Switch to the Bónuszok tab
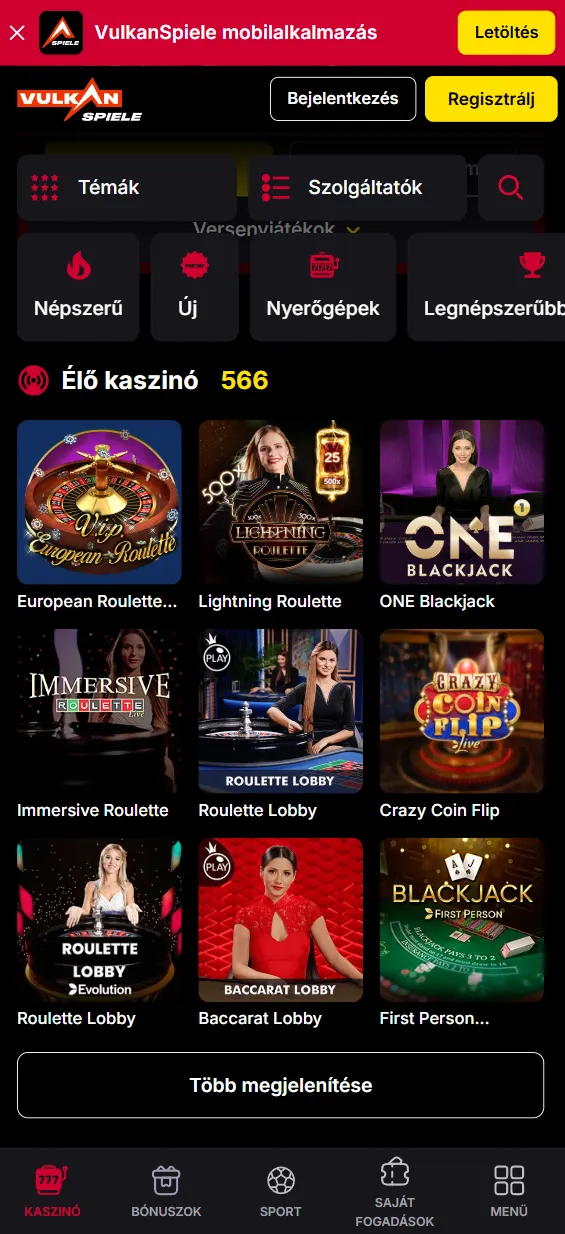 pos(166,1191)
